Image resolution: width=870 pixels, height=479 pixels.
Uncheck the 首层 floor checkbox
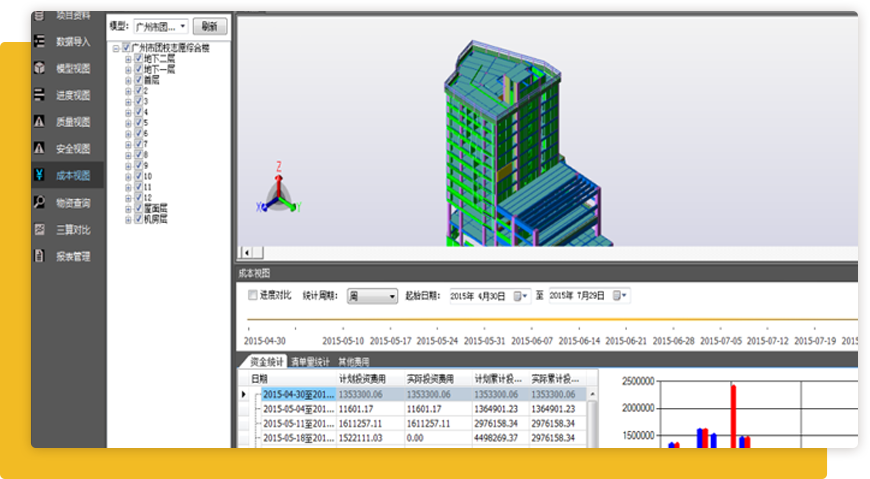pos(139,79)
